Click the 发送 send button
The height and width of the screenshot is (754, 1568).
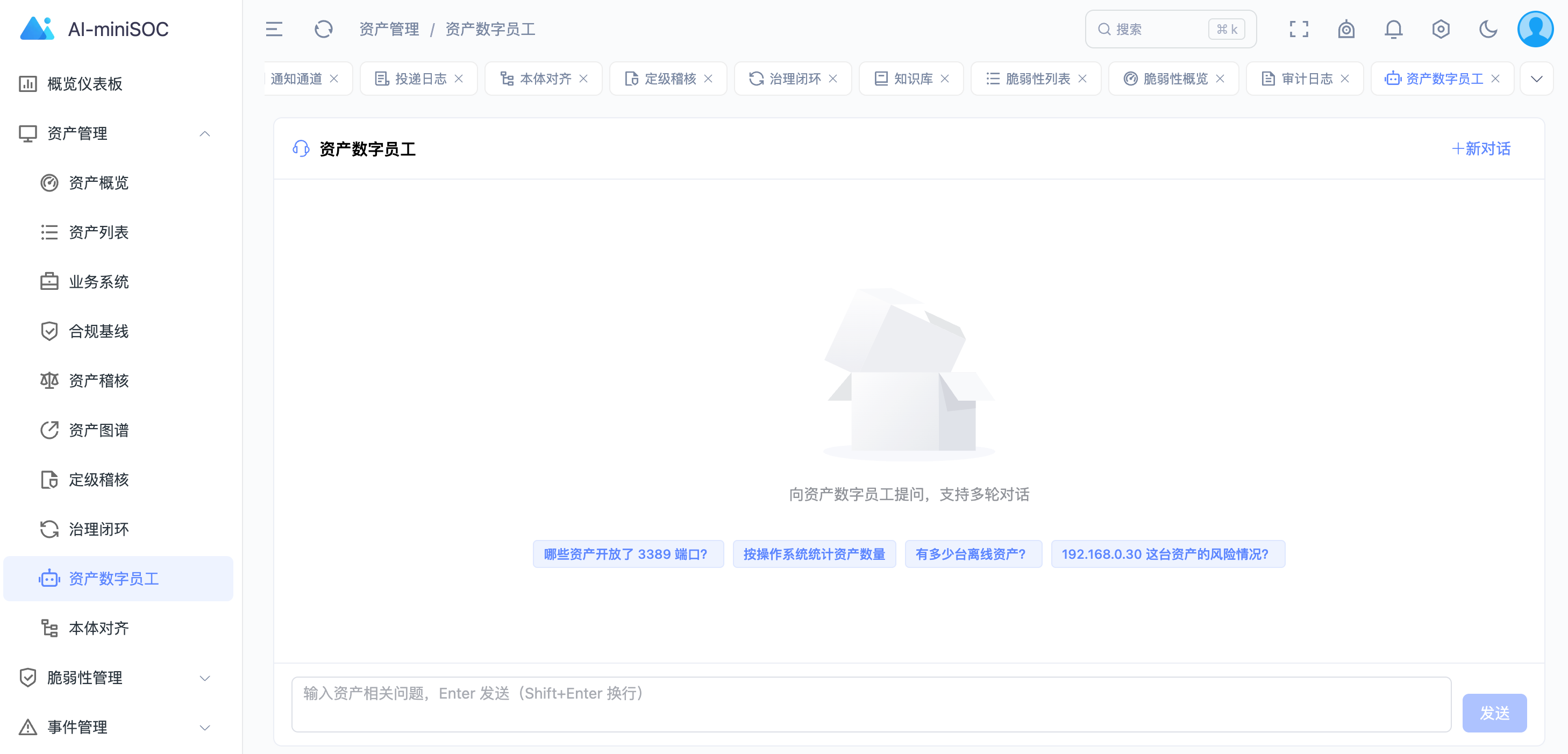tap(1494, 713)
